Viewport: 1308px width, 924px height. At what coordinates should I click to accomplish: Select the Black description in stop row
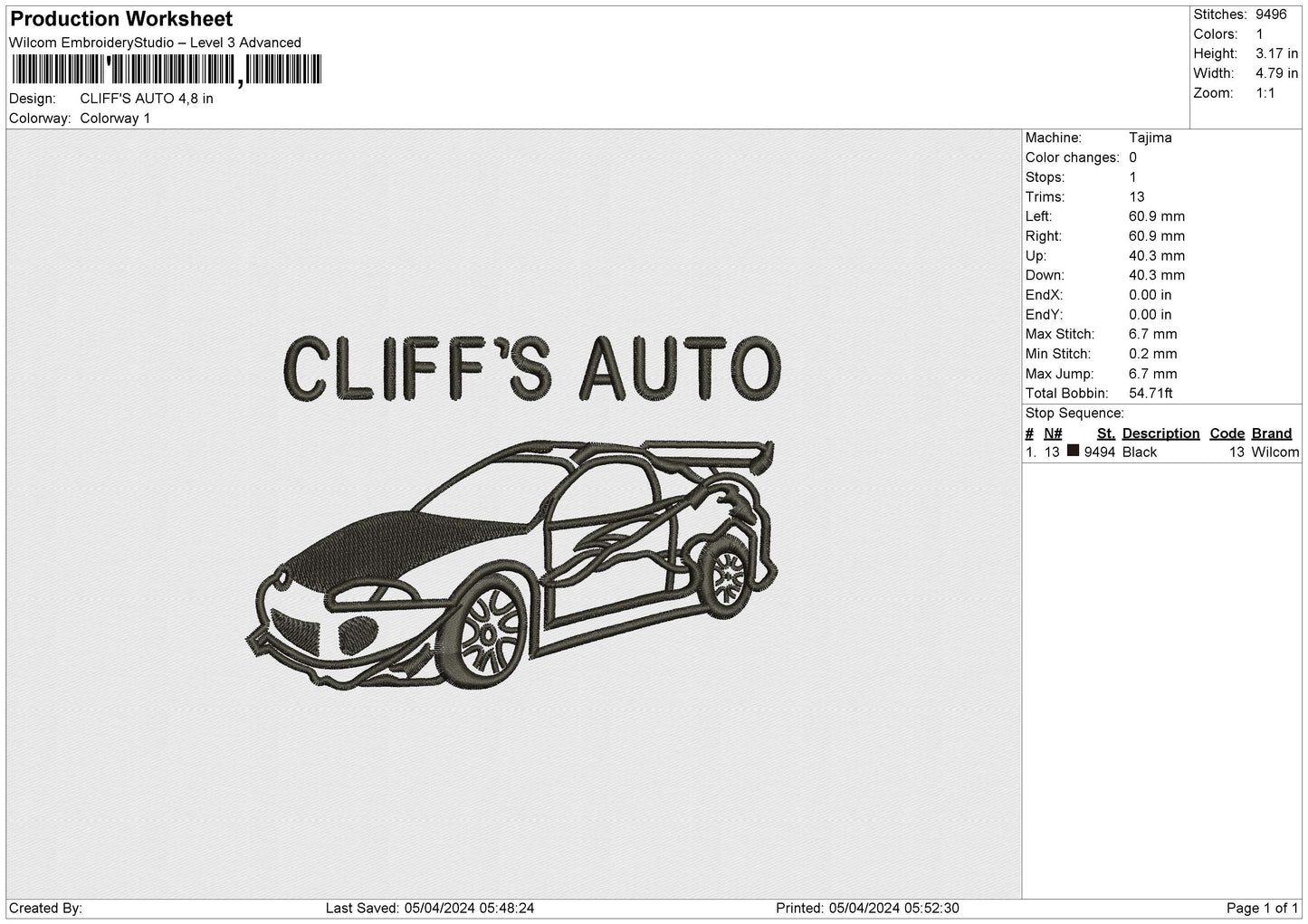tap(1140, 452)
